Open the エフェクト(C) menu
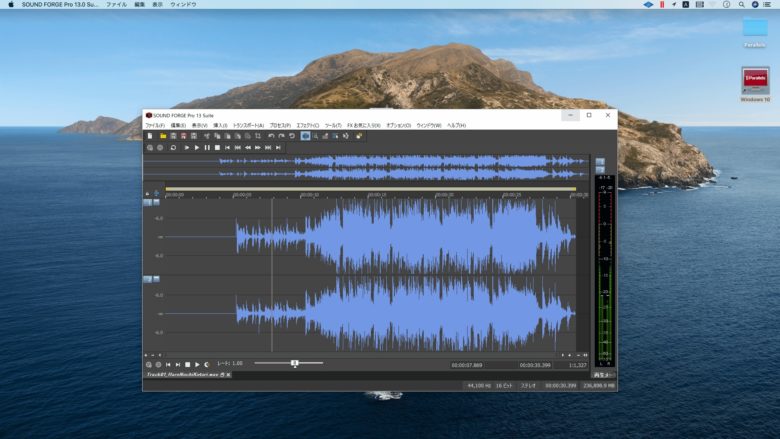 point(308,125)
